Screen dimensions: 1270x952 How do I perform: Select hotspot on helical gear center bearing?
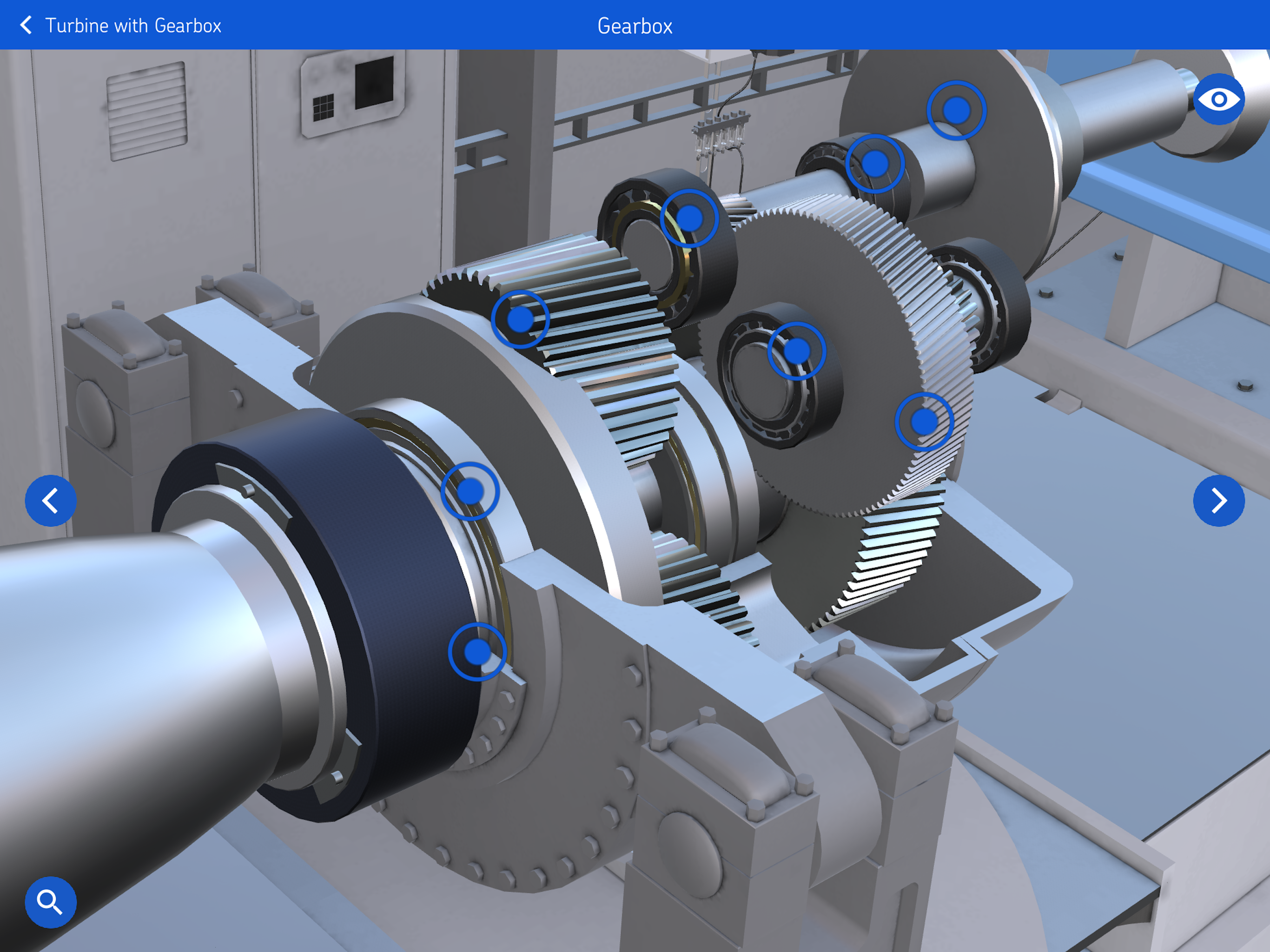797,351
